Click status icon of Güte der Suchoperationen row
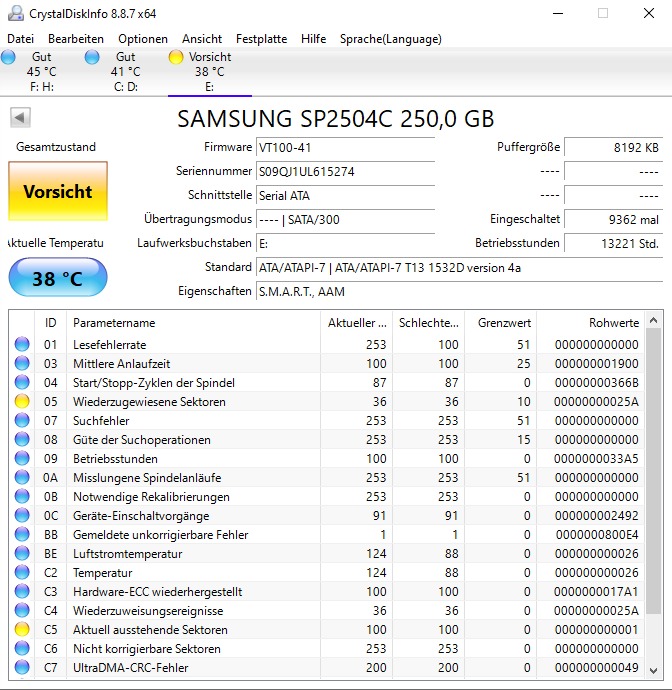The image size is (672, 690). point(22,439)
